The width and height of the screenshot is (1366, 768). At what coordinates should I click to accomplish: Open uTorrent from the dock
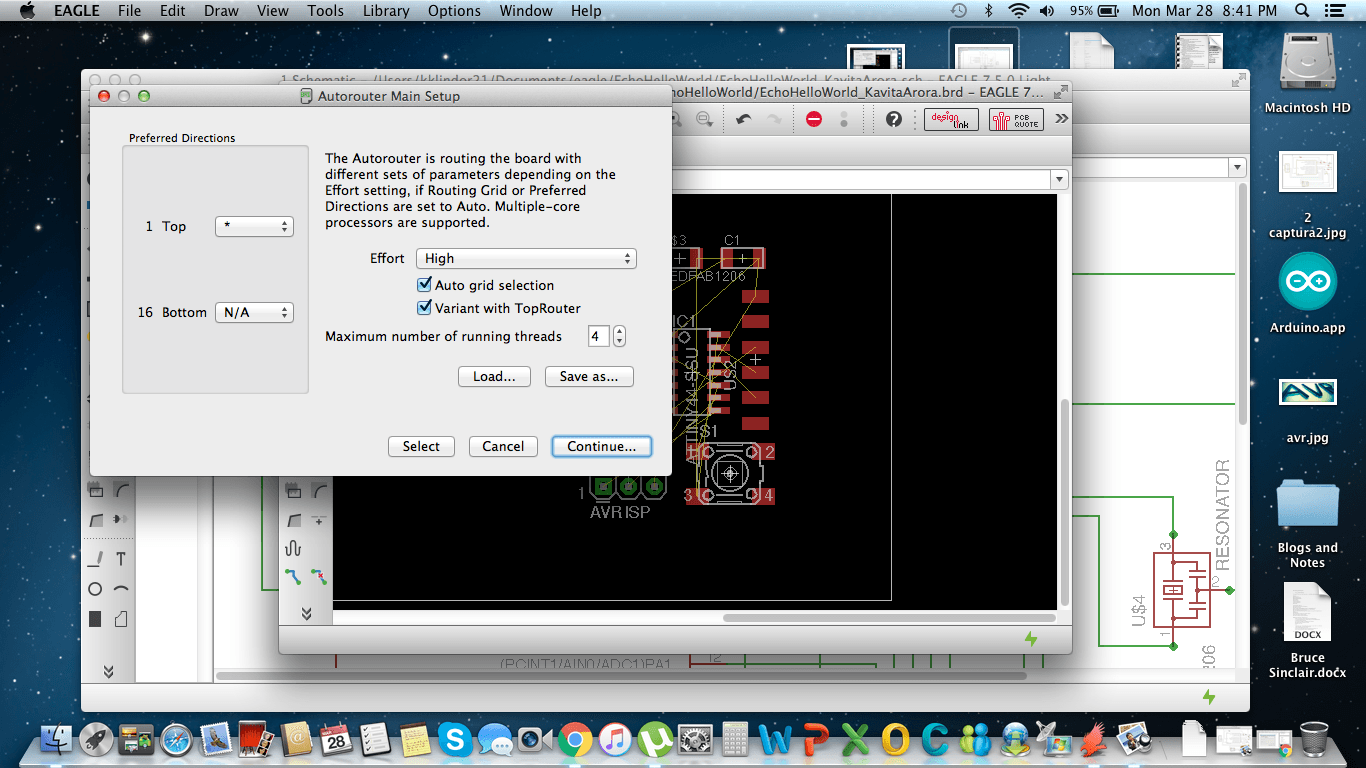click(x=655, y=740)
